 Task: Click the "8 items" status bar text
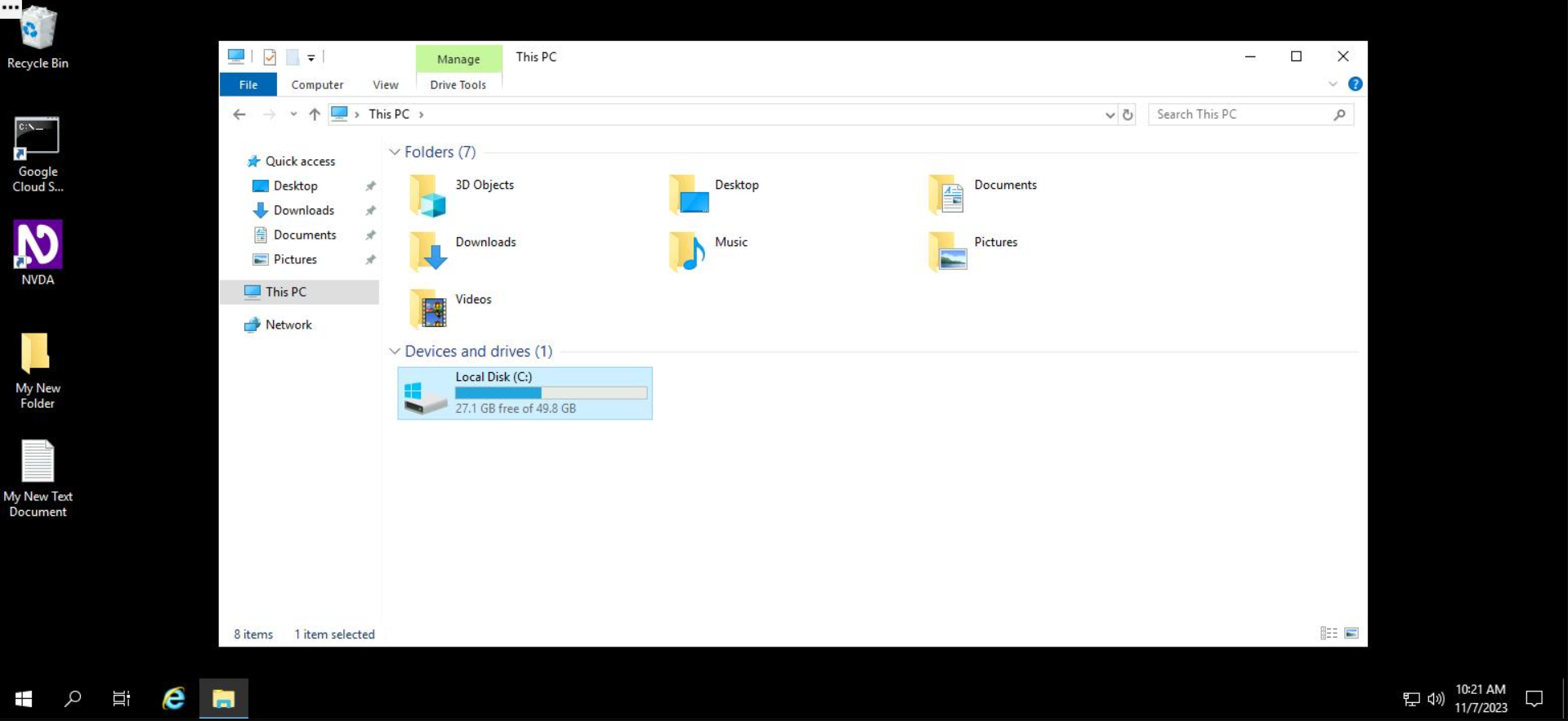click(253, 634)
